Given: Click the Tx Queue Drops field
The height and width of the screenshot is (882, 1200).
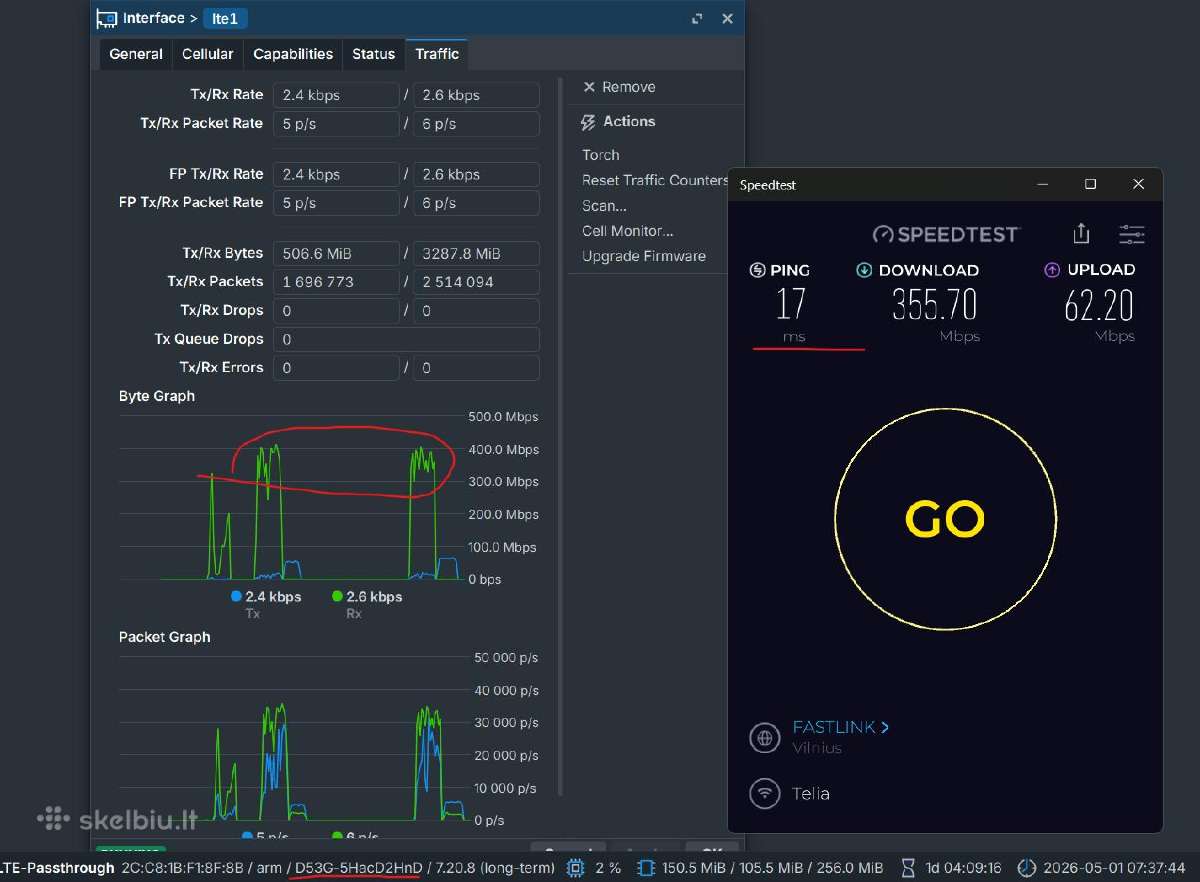Looking at the screenshot, I should point(406,339).
